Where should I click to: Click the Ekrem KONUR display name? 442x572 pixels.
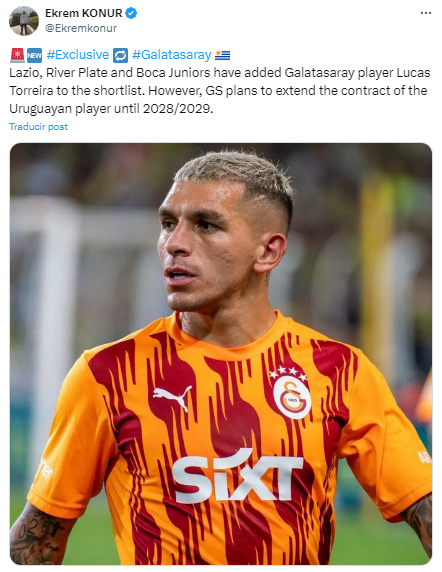click(x=84, y=13)
